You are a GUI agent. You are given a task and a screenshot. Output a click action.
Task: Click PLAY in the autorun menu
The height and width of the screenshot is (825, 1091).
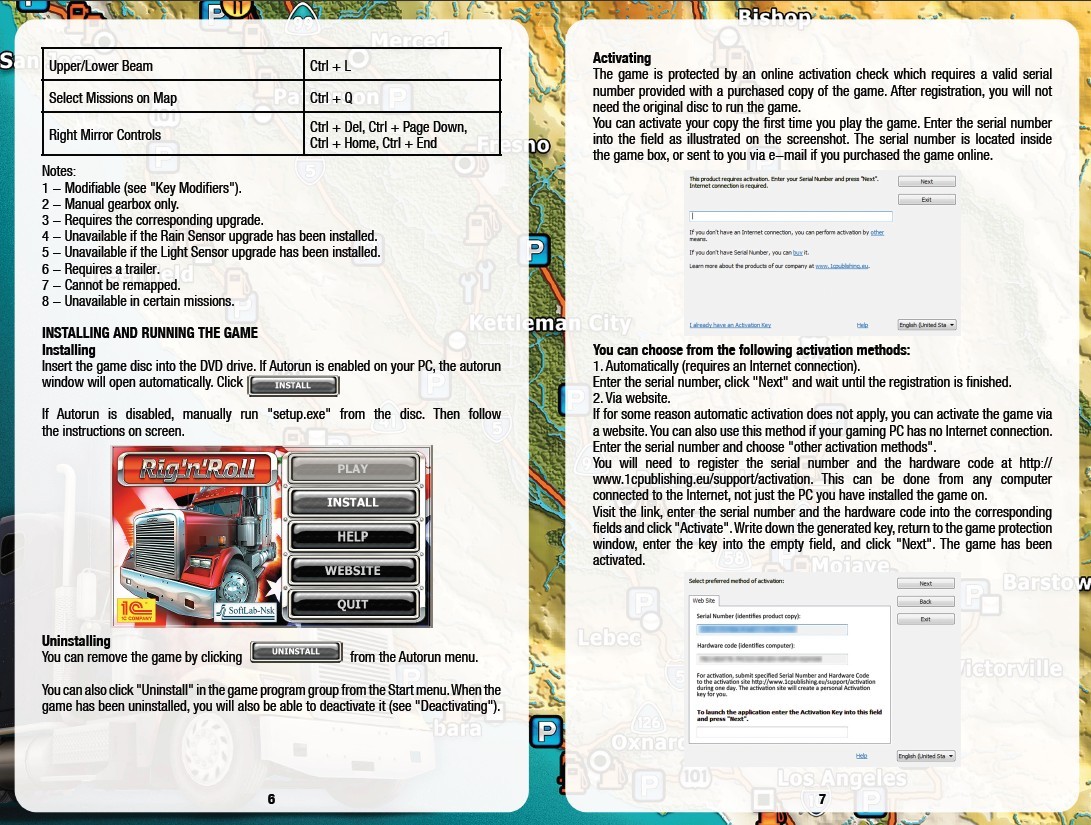[353, 469]
